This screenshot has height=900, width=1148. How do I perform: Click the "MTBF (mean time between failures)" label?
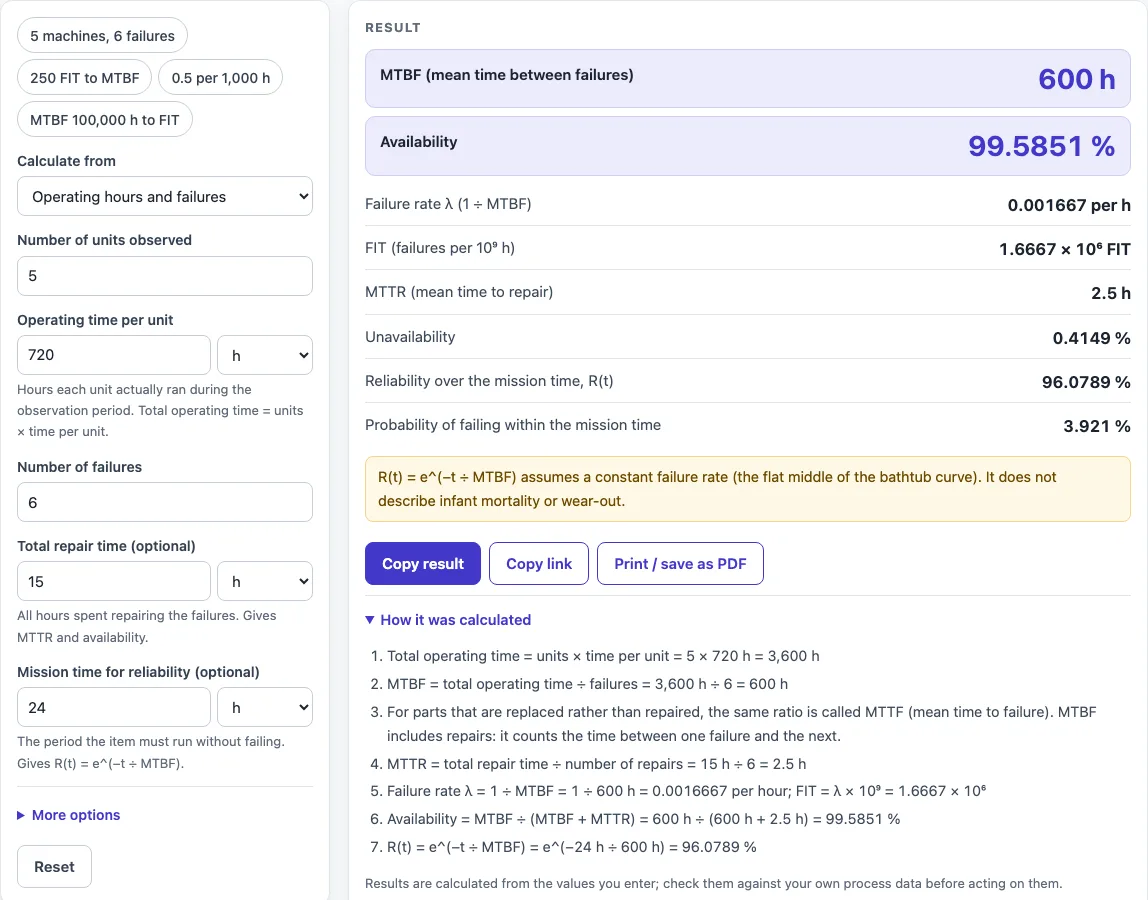coord(507,75)
